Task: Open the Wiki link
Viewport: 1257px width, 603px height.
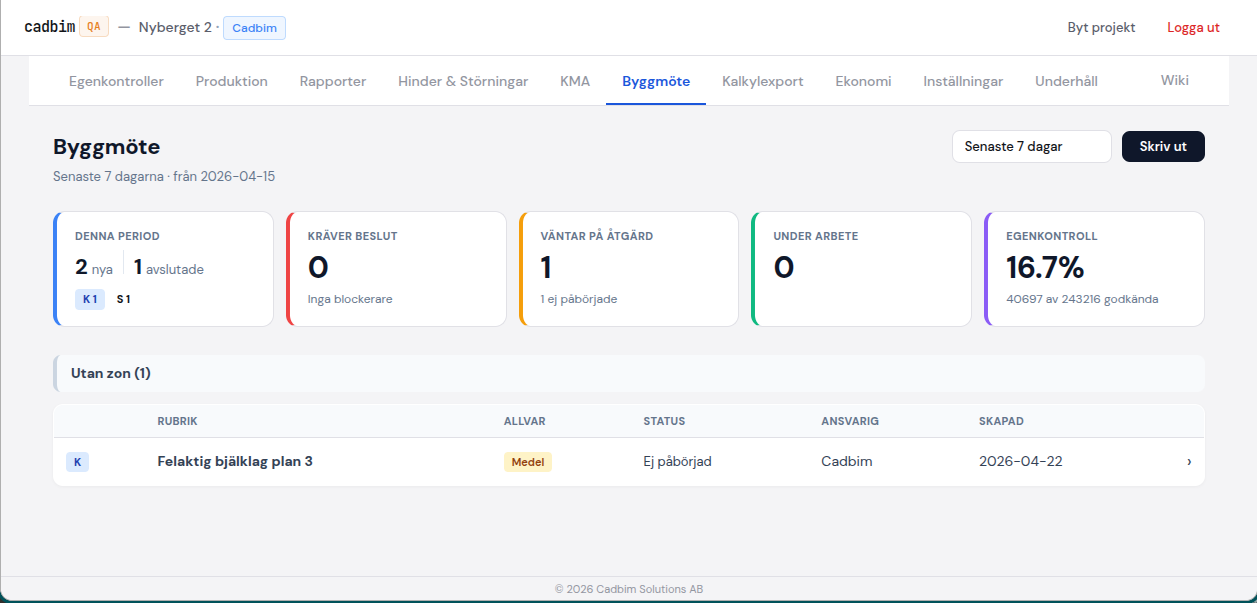Action: pos(1174,80)
